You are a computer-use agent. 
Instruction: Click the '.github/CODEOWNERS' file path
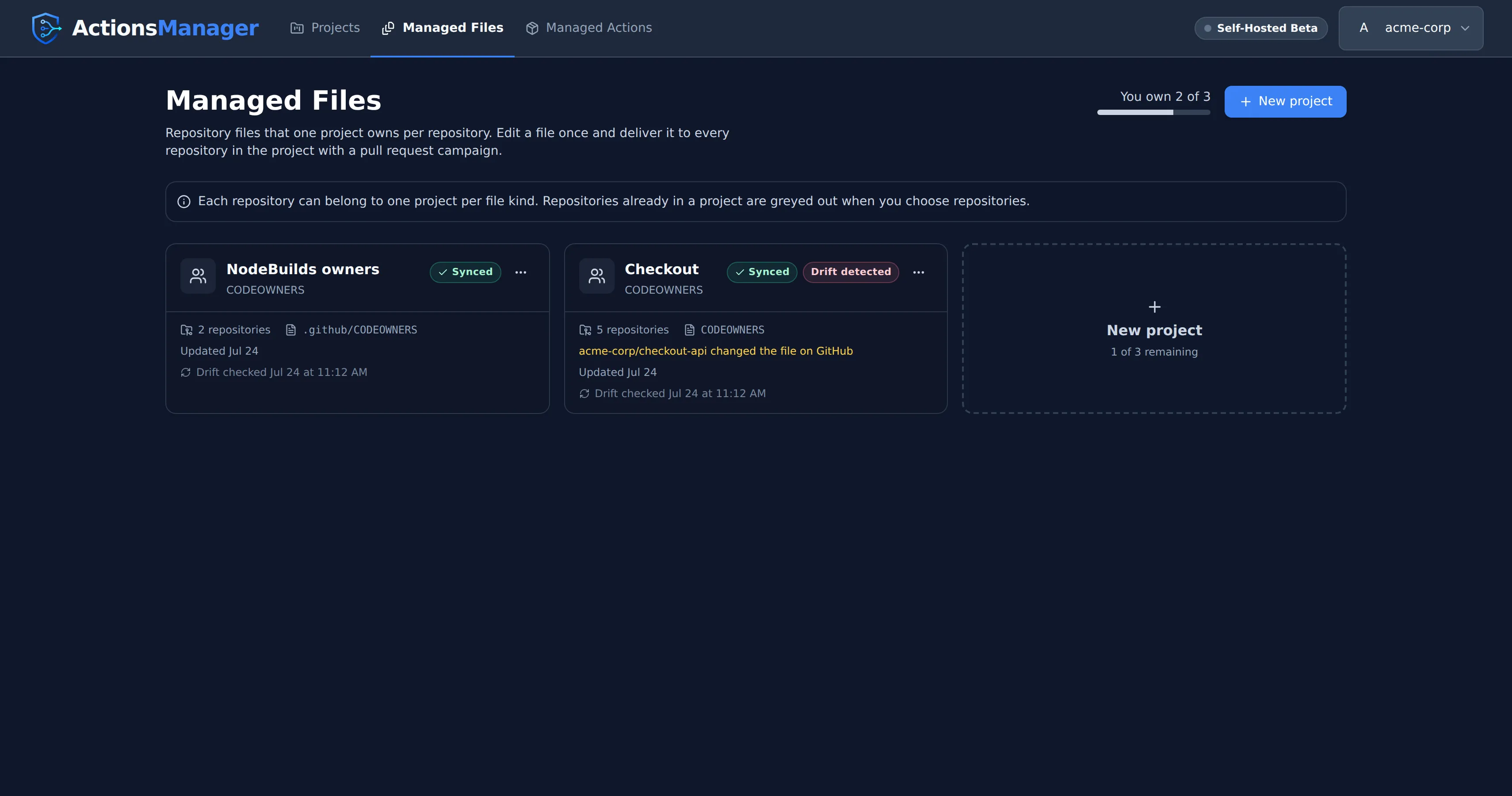coord(360,330)
